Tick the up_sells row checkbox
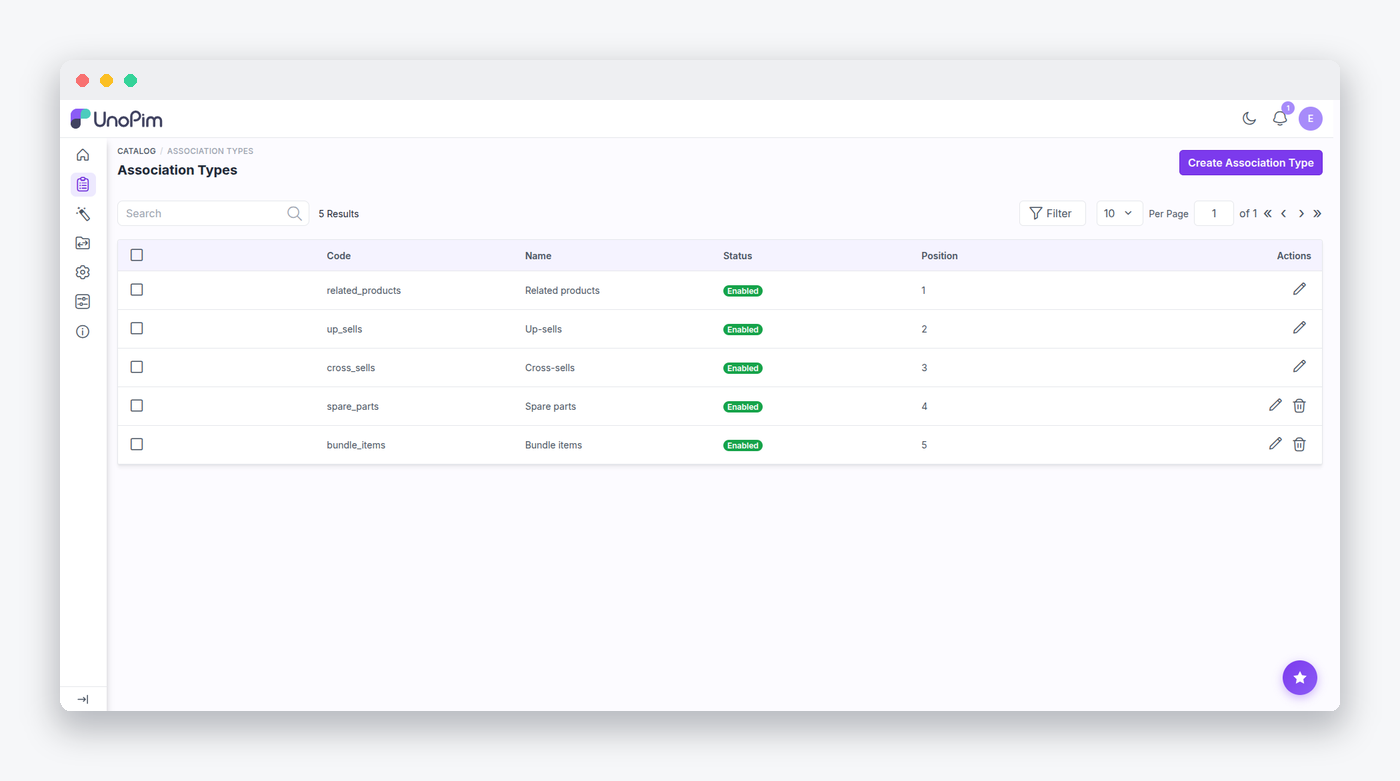The height and width of the screenshot is (781, 1400). [137, 328]
